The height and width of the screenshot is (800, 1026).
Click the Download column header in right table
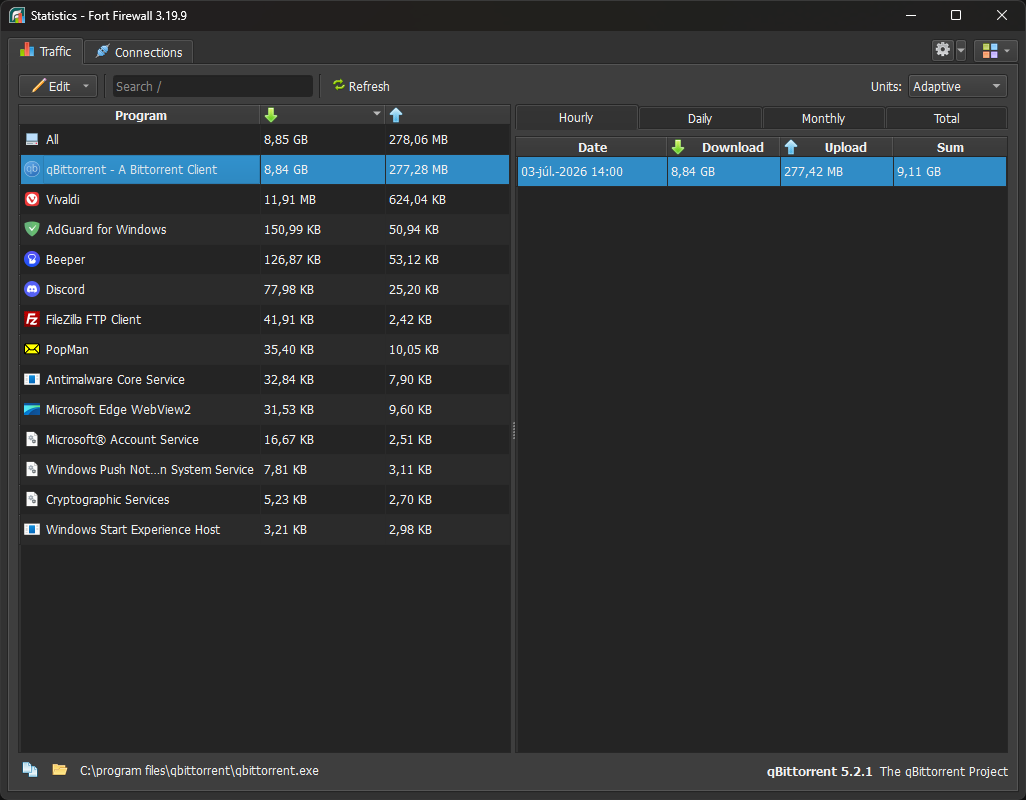pos(723,147)
